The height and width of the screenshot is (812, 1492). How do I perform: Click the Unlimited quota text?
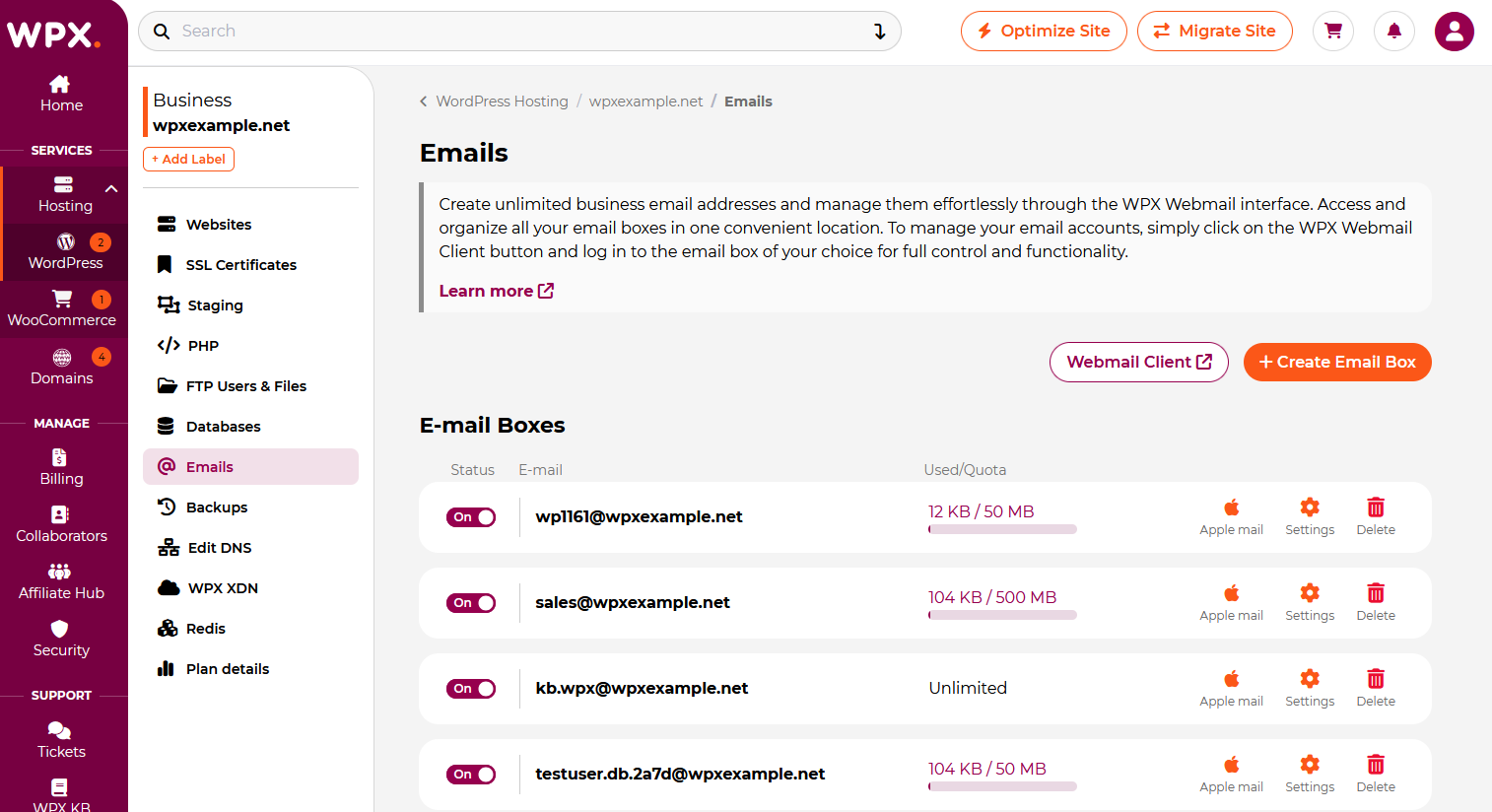(x=967, y=688)
